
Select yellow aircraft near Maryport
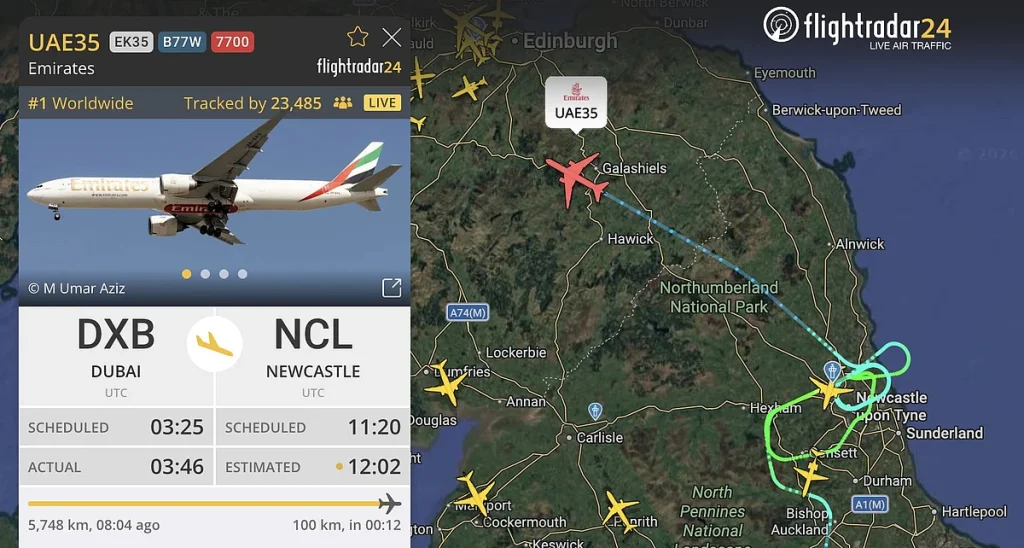click(475, 493)
